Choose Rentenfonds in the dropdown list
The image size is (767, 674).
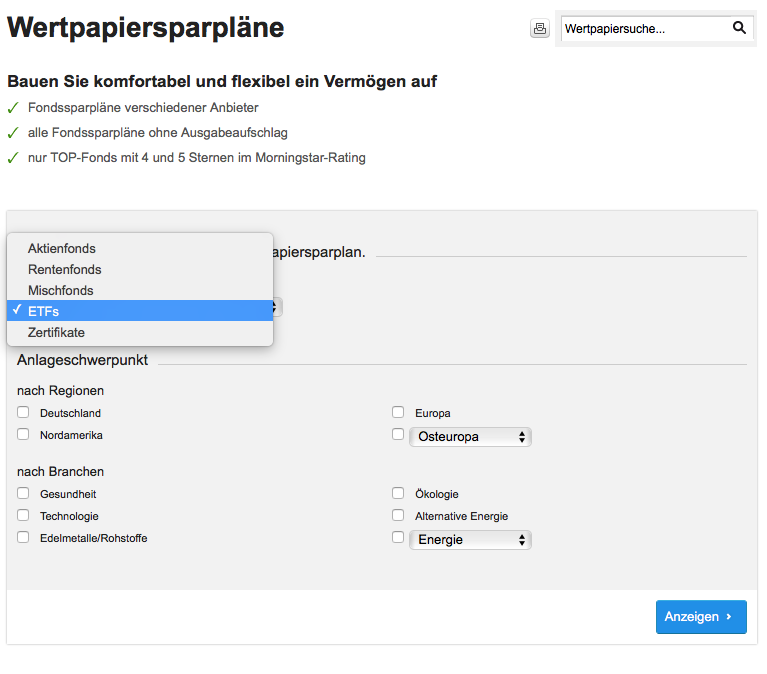tap(64, 269)
